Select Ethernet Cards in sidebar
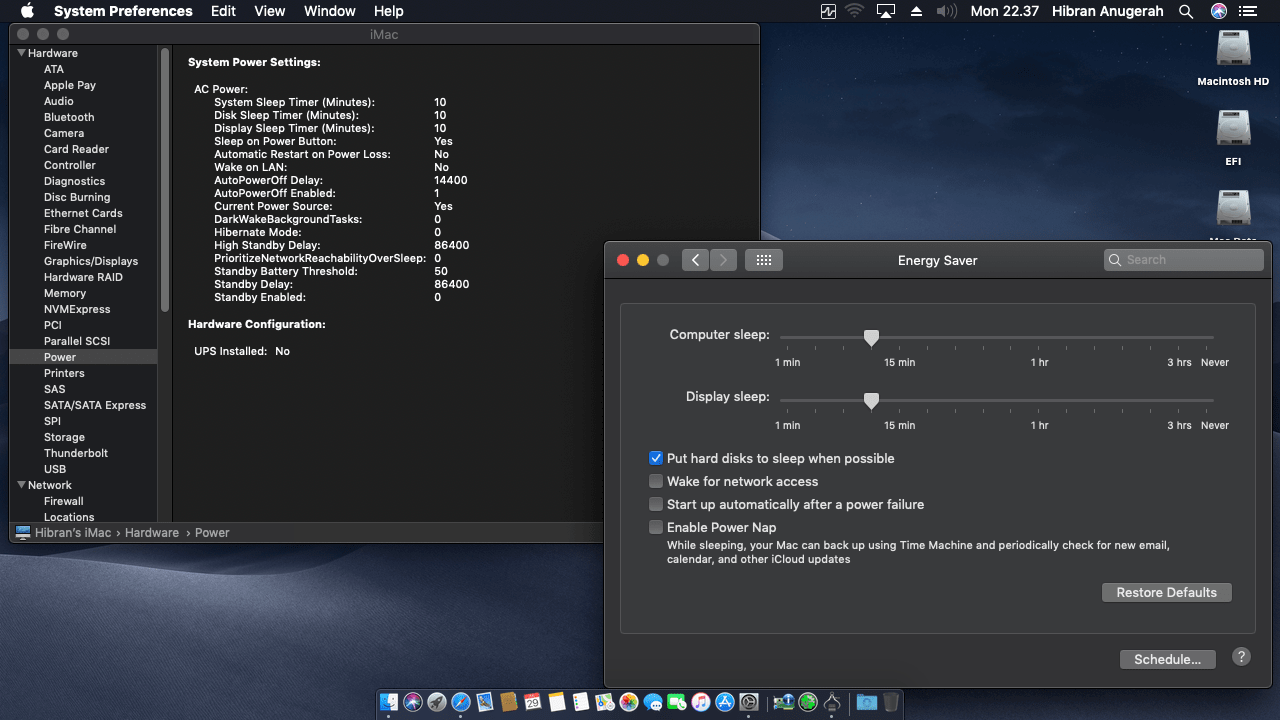1280x720 pixels. (83, 213)
